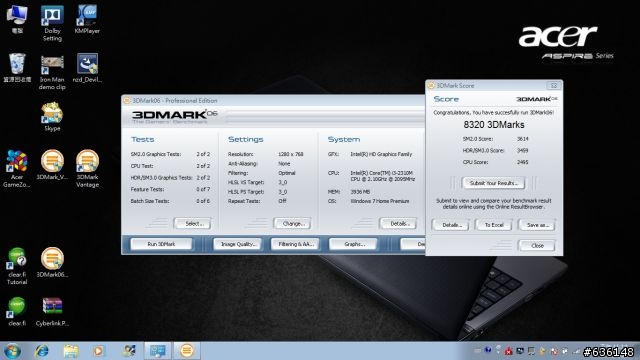Open the Iron Man demo clip

pyautogui.click(x=52, y=72)
